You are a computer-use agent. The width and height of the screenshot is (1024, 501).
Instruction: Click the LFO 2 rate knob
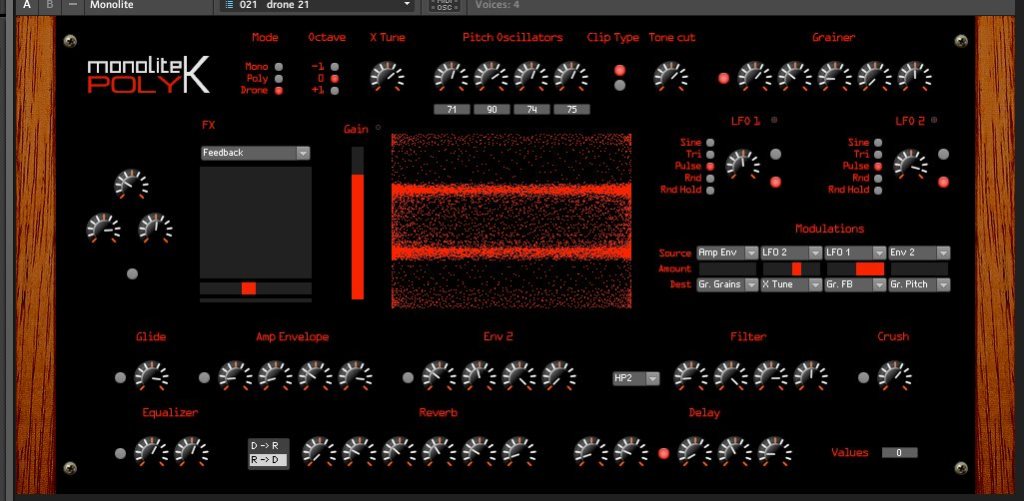click(x=910, y=163)
